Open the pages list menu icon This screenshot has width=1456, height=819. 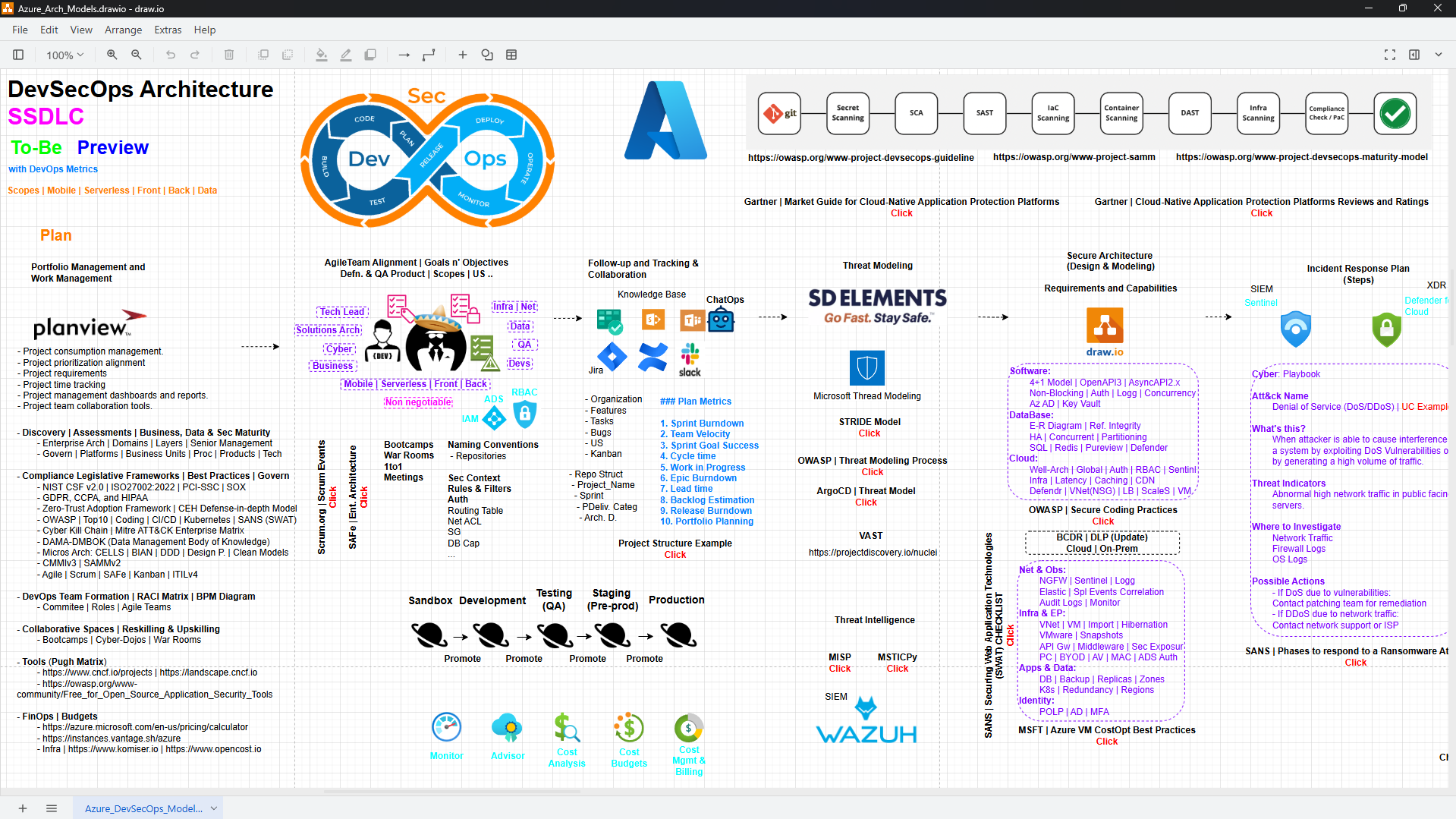(52, 808)
